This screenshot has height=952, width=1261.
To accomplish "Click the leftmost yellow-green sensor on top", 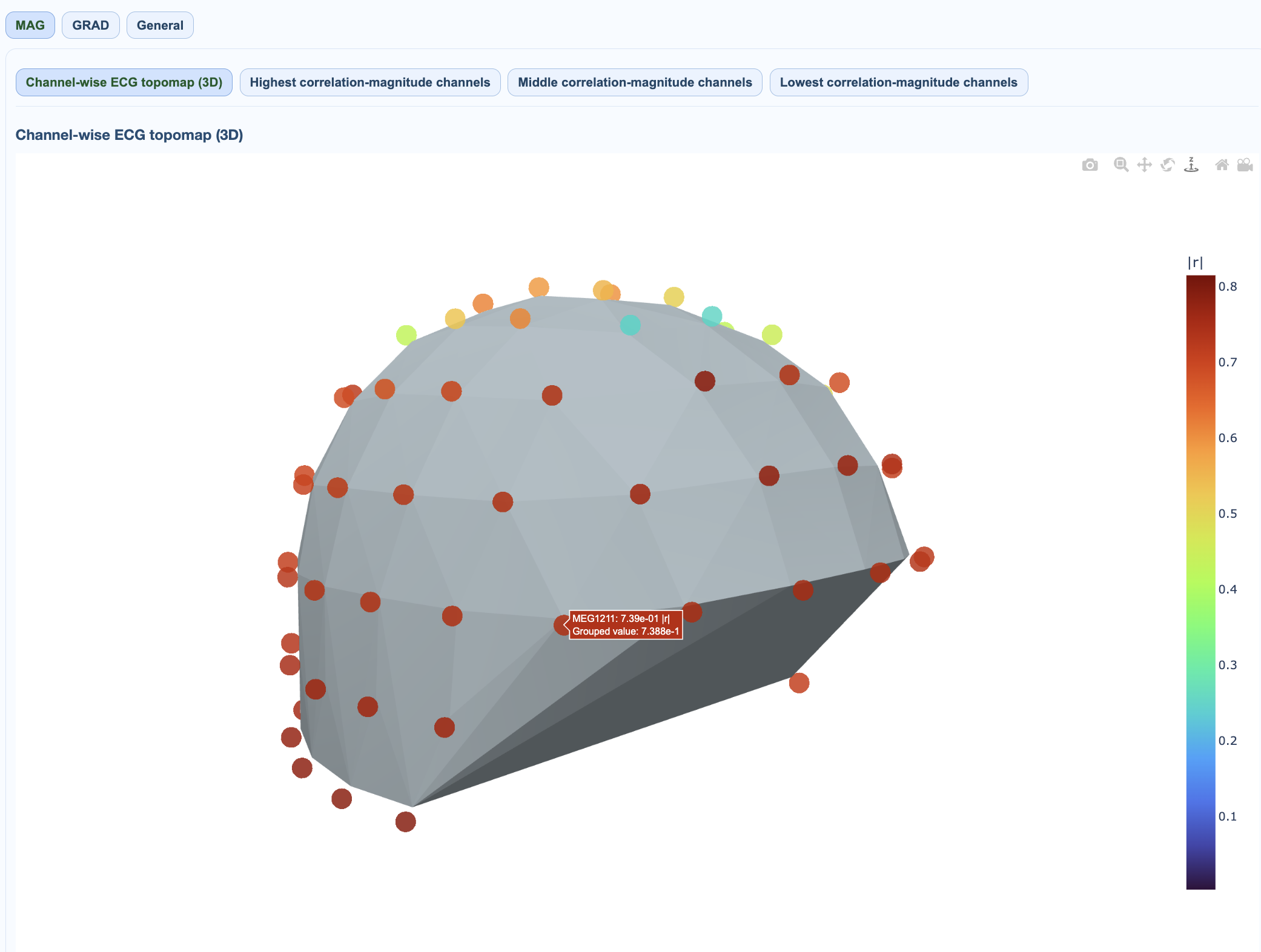I will pos(406,334).
